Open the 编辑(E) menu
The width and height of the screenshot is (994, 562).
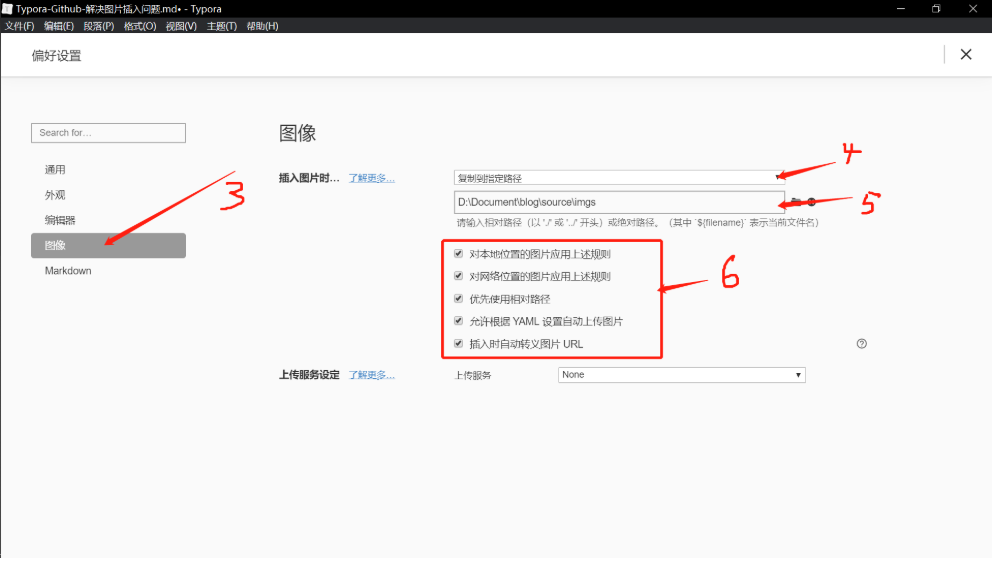59,26
